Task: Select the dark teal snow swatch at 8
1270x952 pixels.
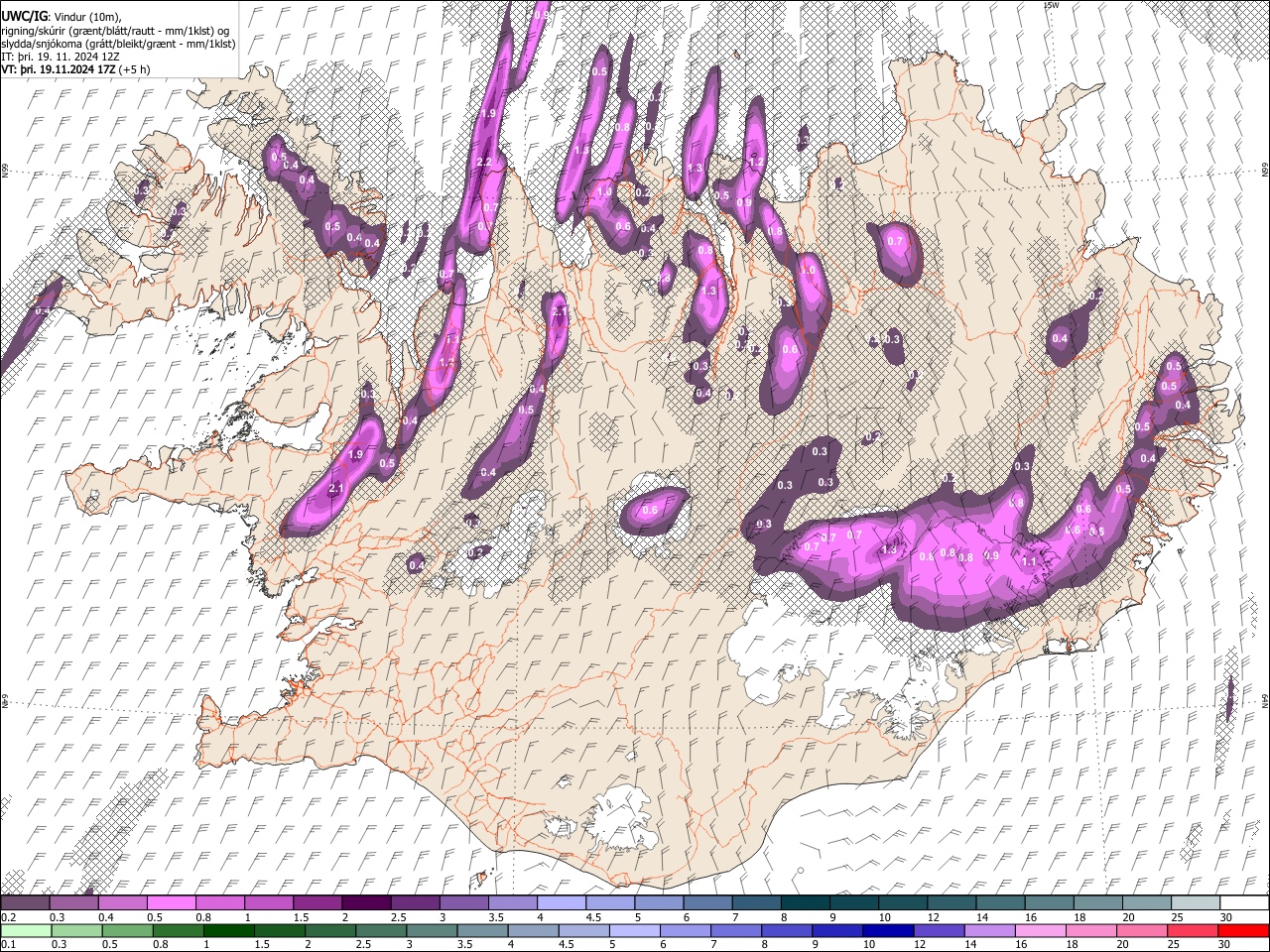Action: pos(806,903)
